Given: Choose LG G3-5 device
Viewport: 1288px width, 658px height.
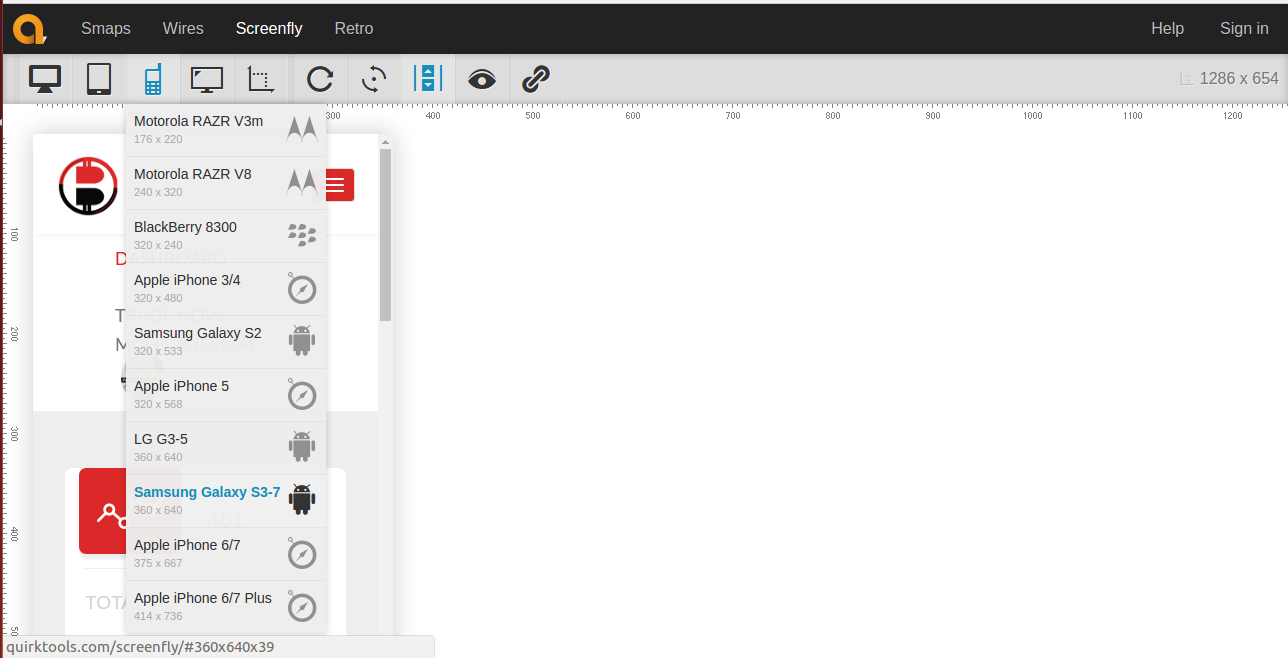Looking at the screenshot, I should (226, 448).
